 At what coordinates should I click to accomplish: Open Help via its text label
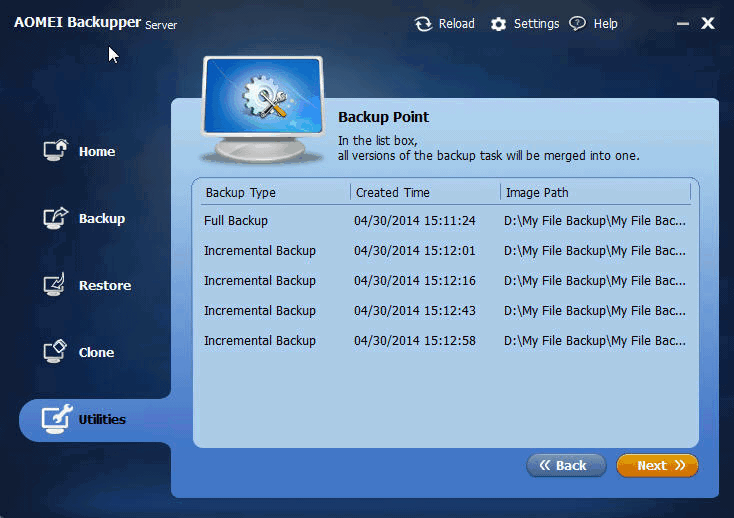[x=606, y=23]
